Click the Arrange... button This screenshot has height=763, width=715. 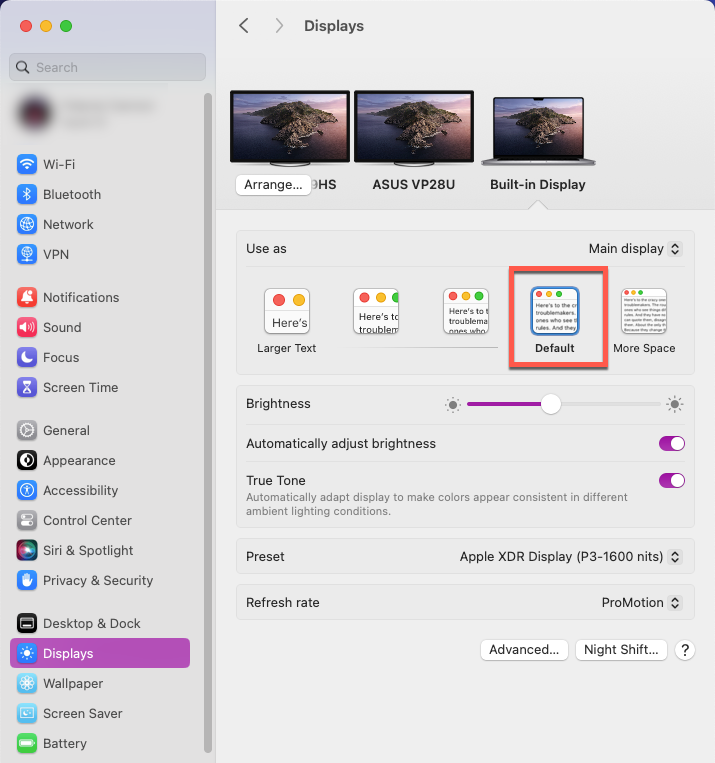click(273, 185)
